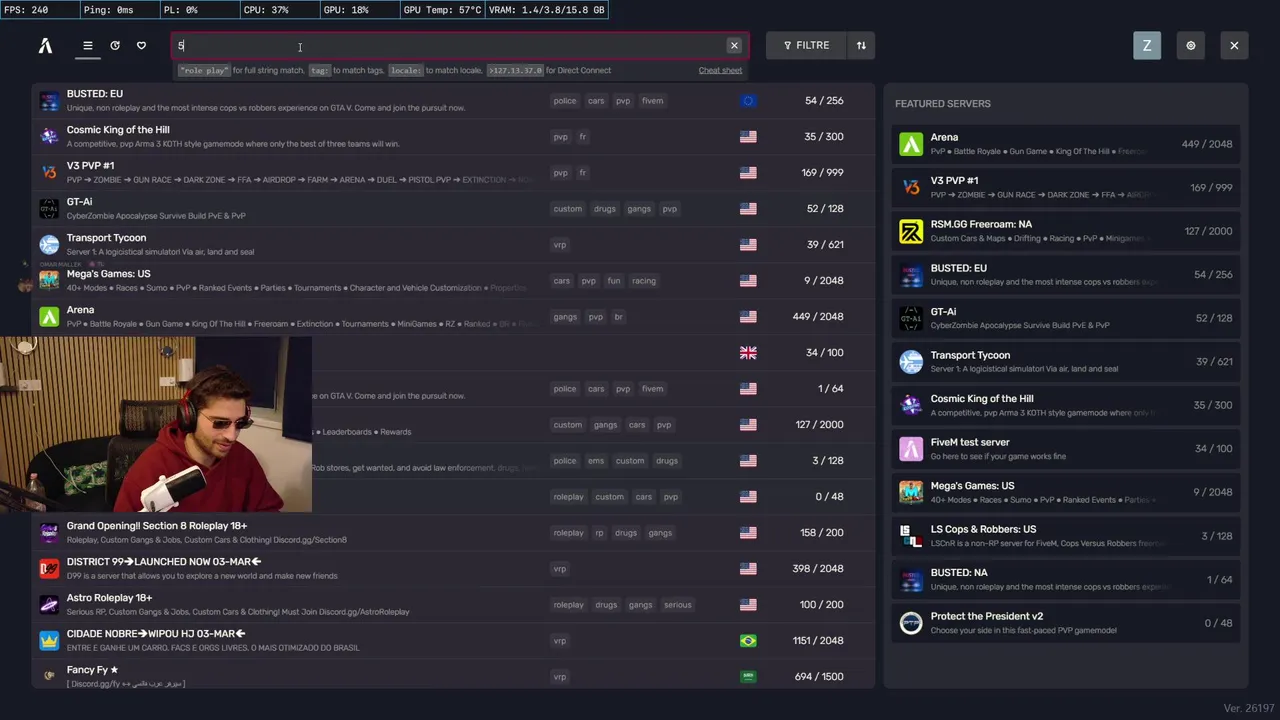Select CIDADE NOBRE server row
The image size is (1280, 720).
point(453,640)
